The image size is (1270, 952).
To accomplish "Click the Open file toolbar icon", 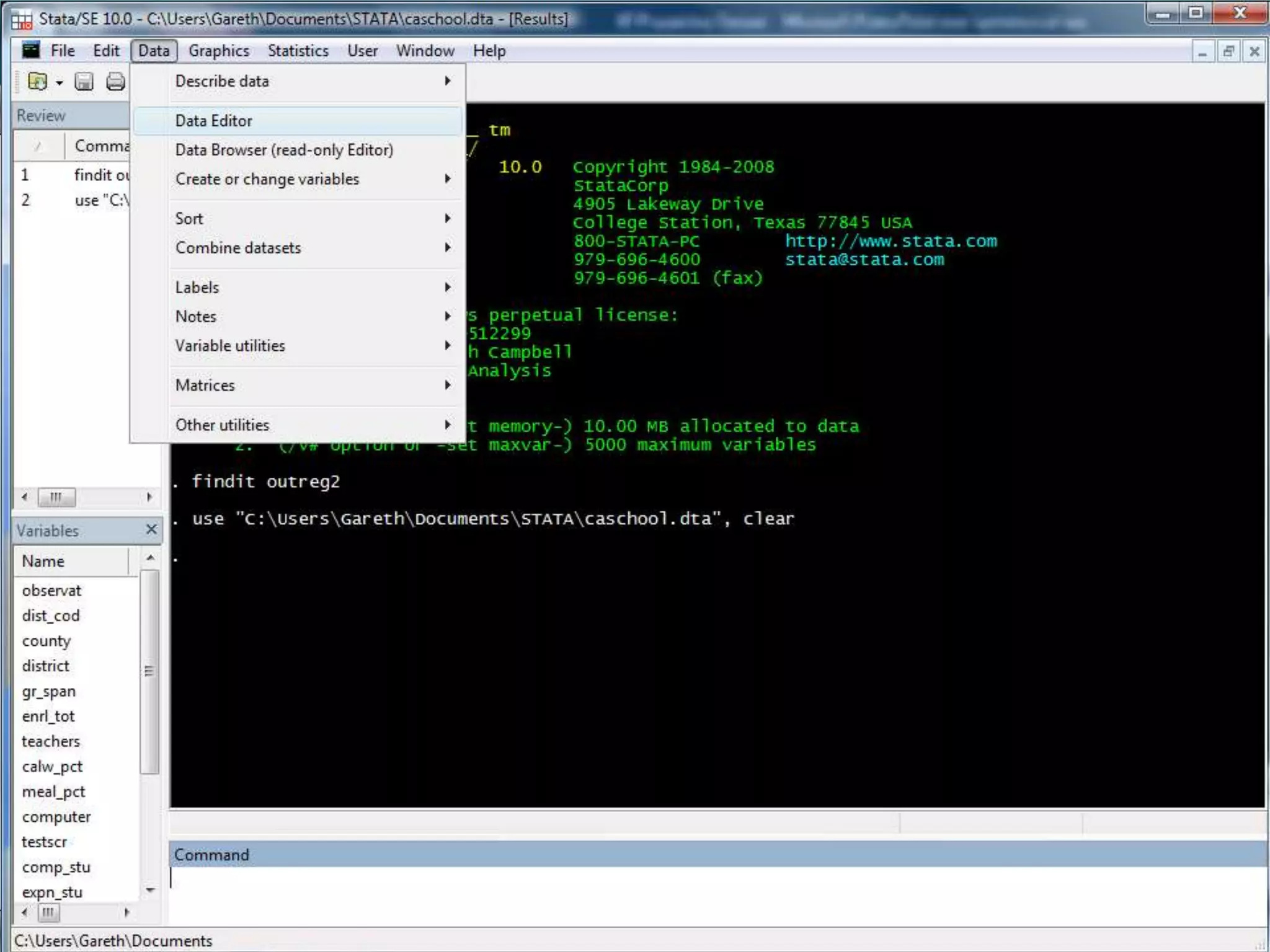I will [37, 81].
